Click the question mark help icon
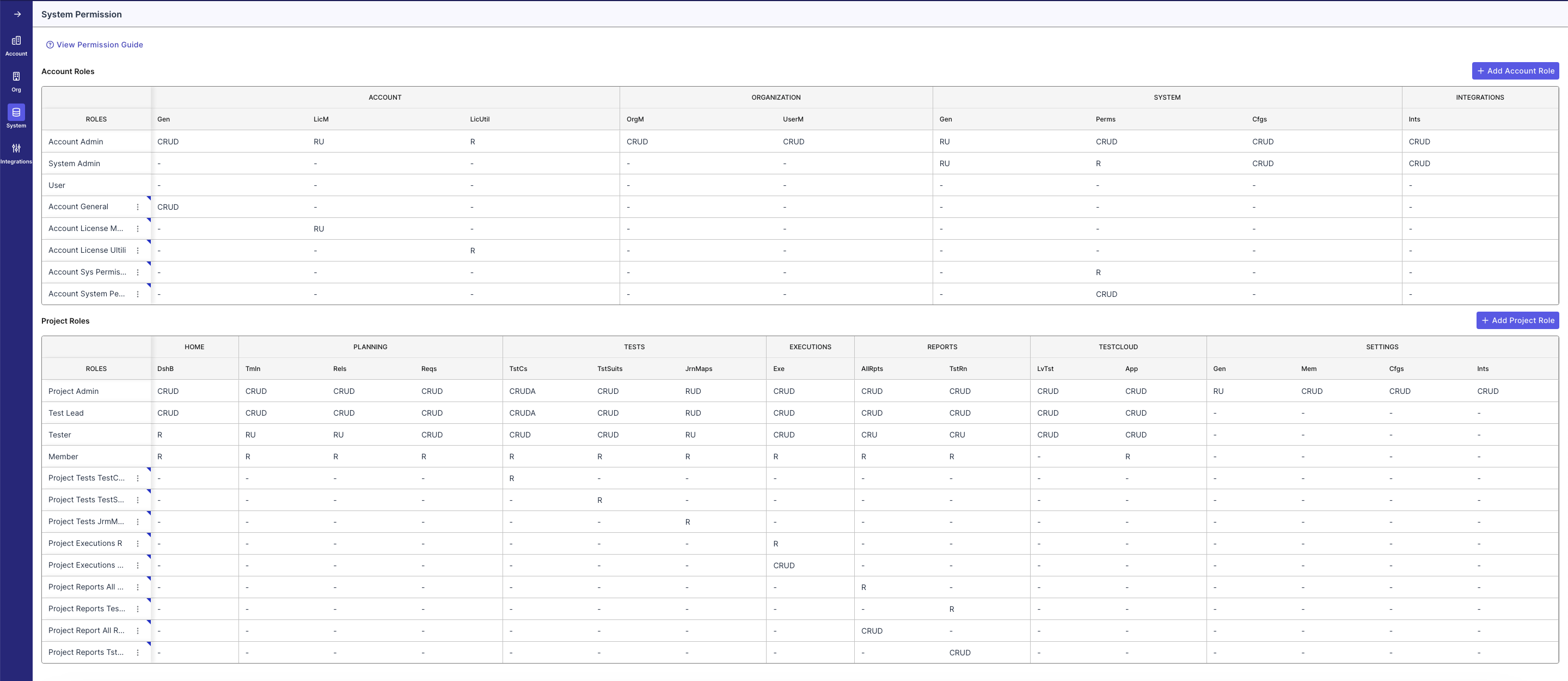Image resolution: width=1568 pixels, height=681 pixels. click(x=50, y=45)
